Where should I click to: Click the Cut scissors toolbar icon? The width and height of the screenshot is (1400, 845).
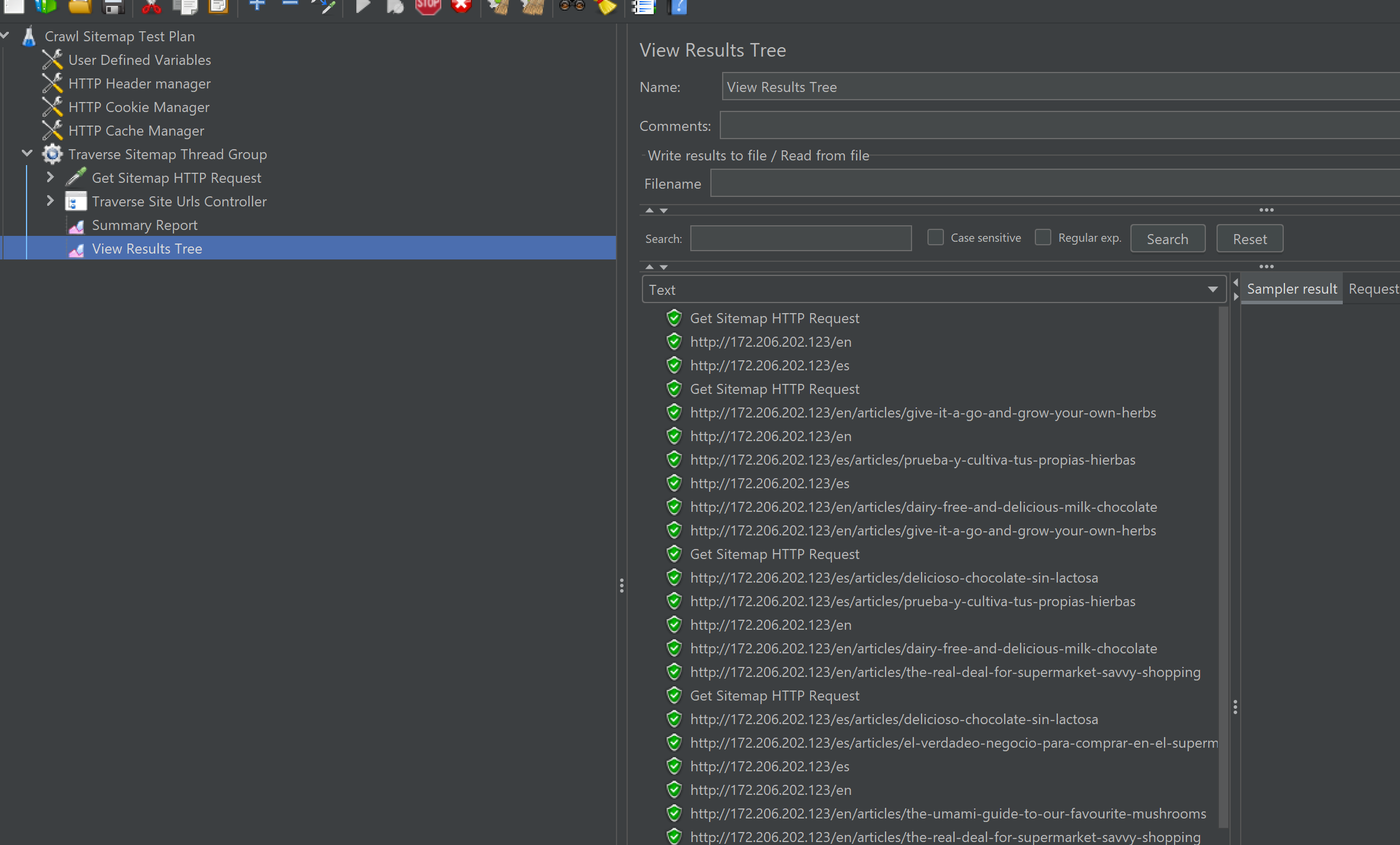(152, 6)
